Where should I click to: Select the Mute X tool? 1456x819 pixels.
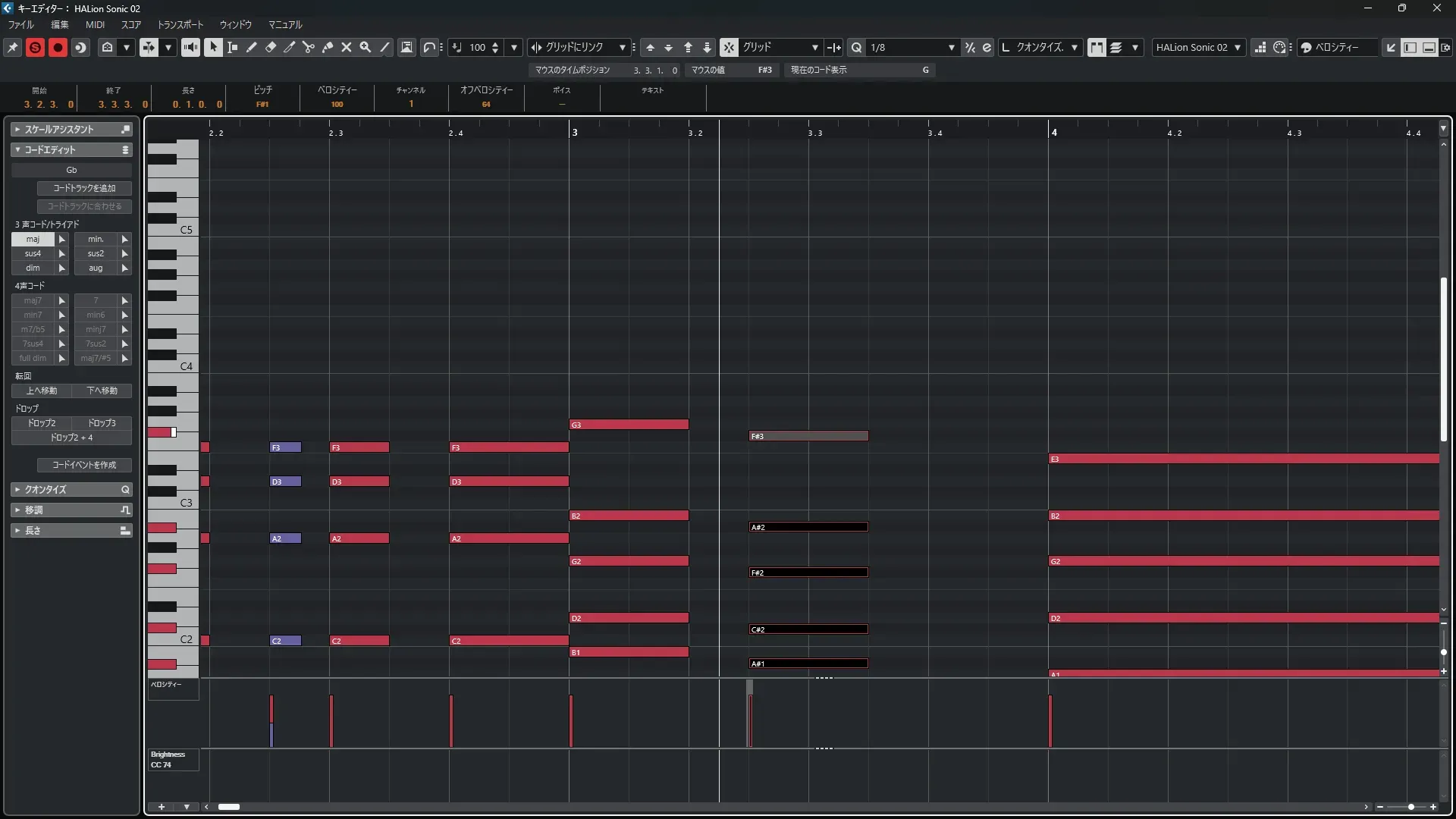pyautogui.click(x=347, y=47)
